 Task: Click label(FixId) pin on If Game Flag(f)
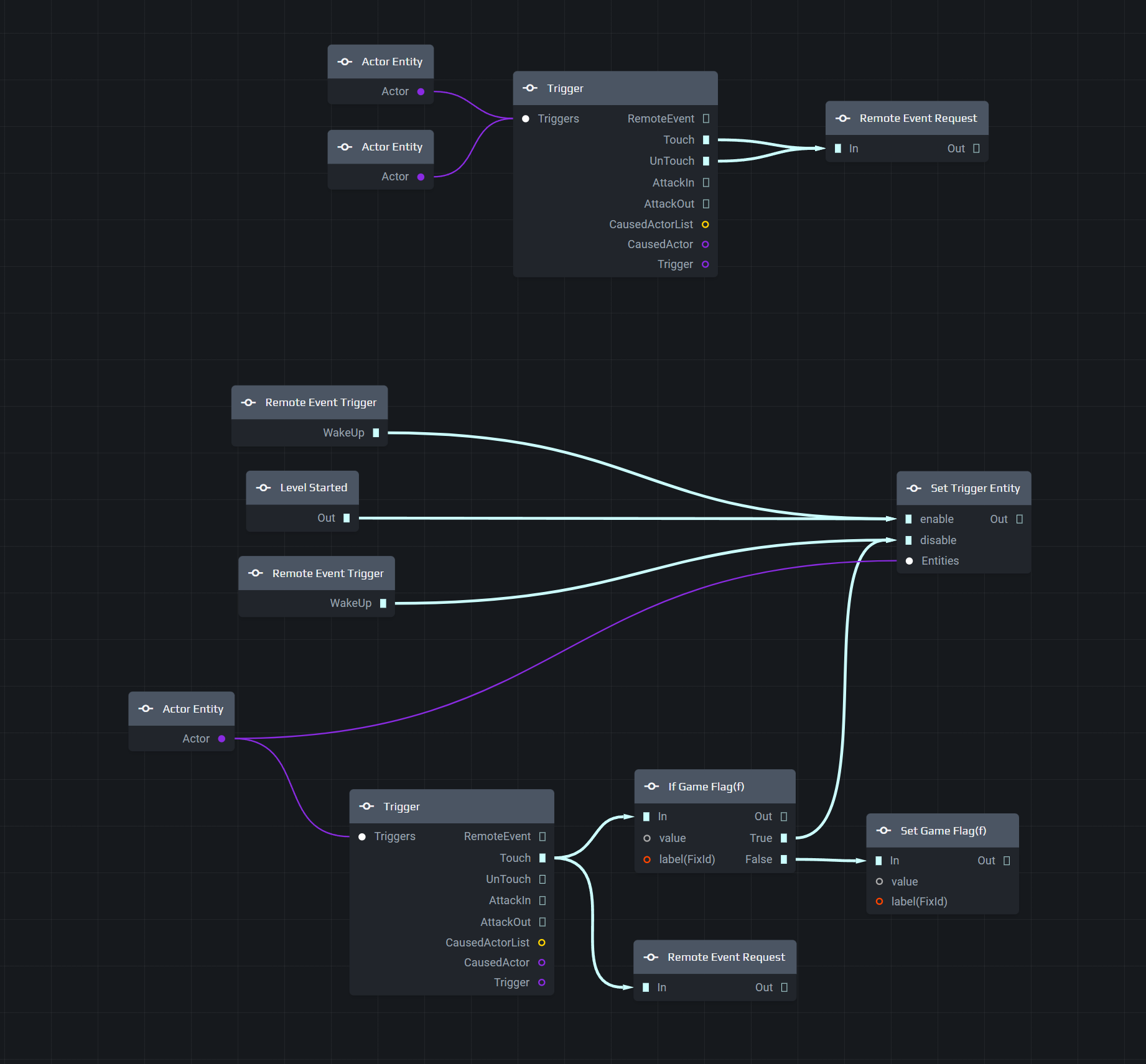pyautogui.click(x=647, y=859)
